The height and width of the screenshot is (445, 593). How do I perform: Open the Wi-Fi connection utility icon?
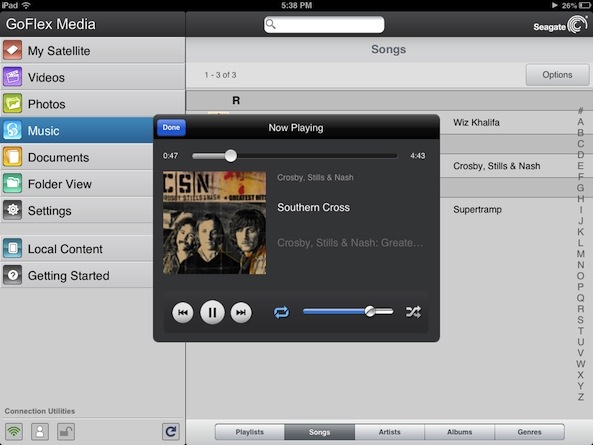tap(14, 431)
